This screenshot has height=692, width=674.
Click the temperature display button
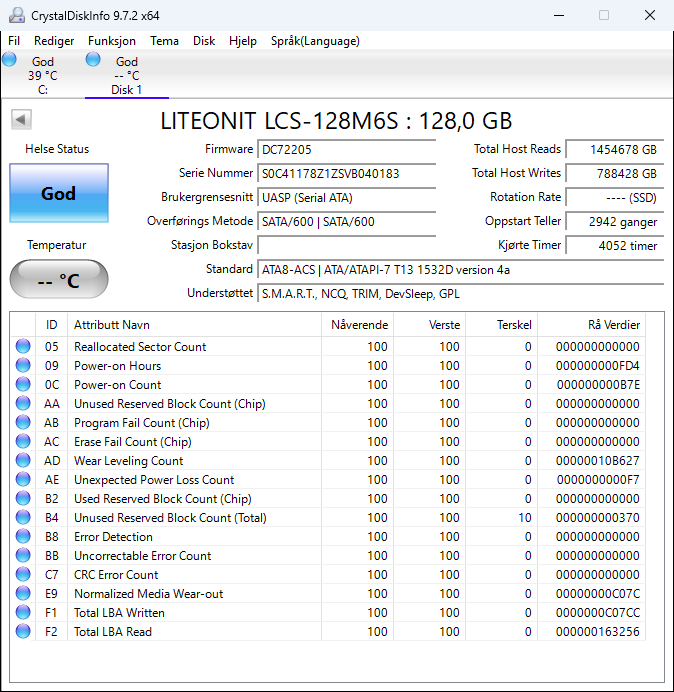pos(59,279)
